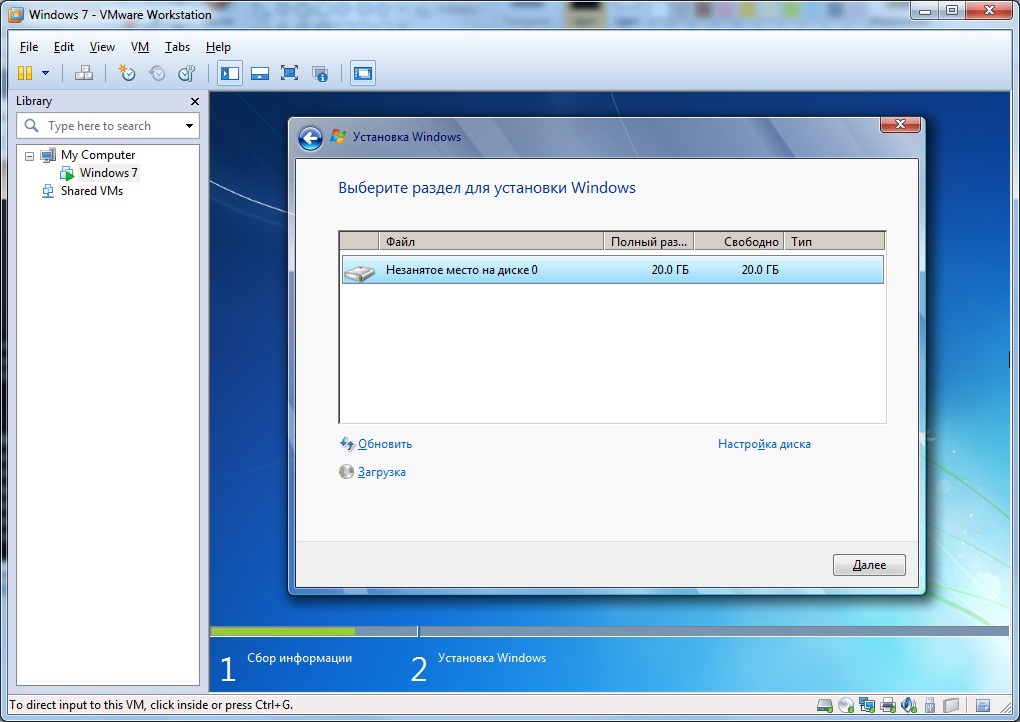Image resolution: width=1020 pixels, height=722 pixels.
Task: Click the USB device icon in status bar
Action: (x=928, y=706)
